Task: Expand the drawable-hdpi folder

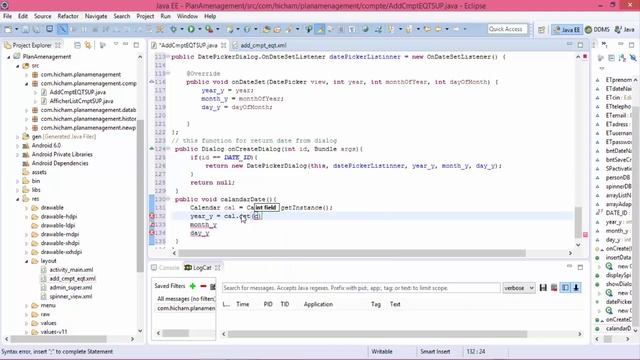Action: 27,216
